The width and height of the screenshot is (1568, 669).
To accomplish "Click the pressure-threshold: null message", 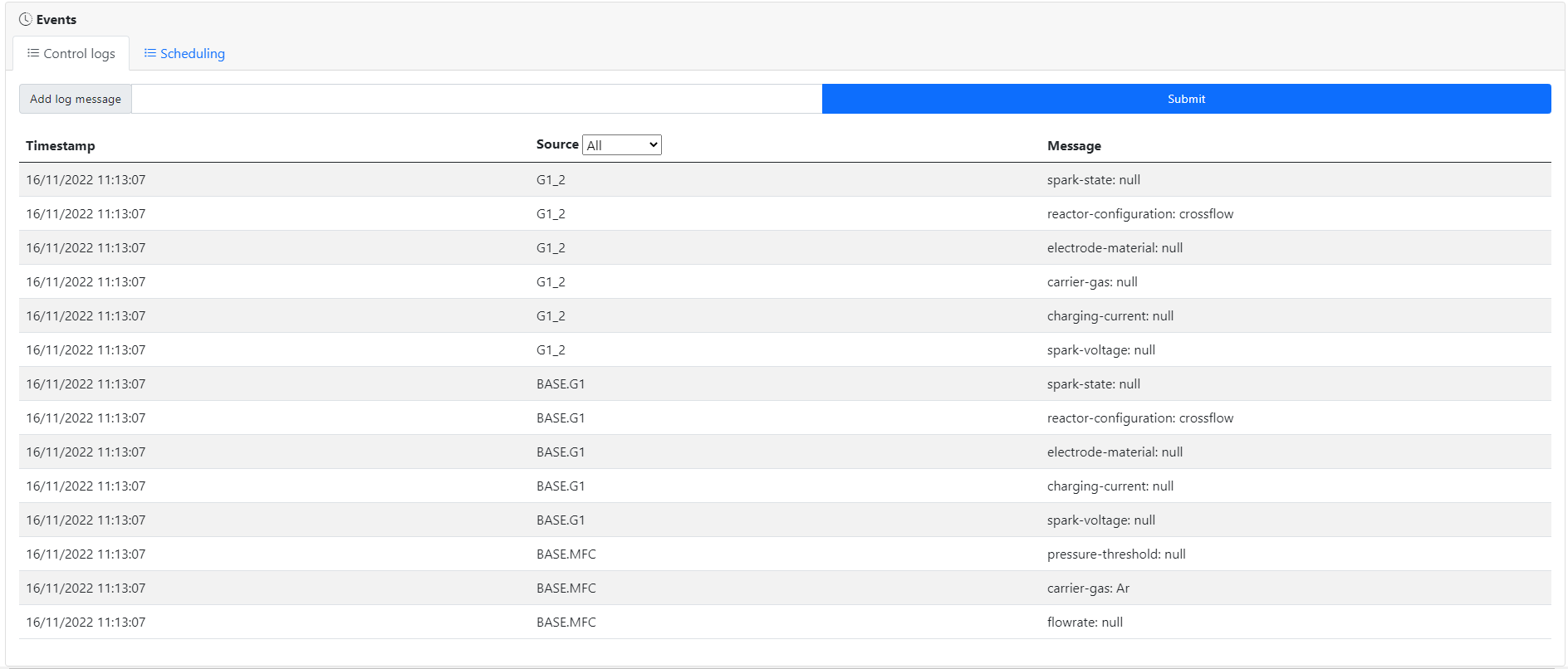I will (x=1116, y=554).
